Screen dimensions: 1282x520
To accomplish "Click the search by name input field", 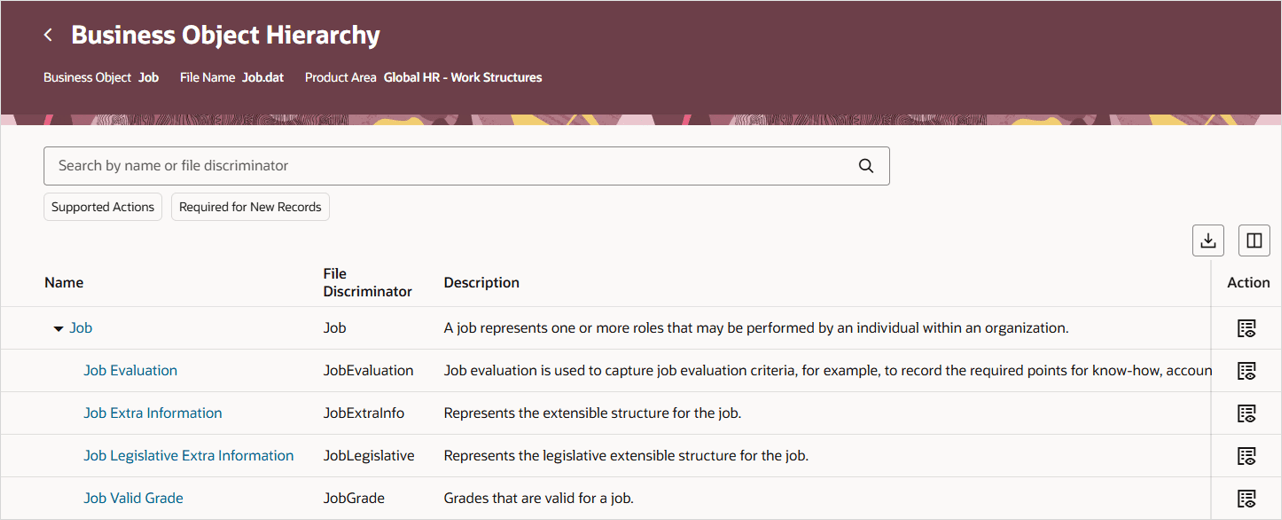I will [x=450, y=166].
